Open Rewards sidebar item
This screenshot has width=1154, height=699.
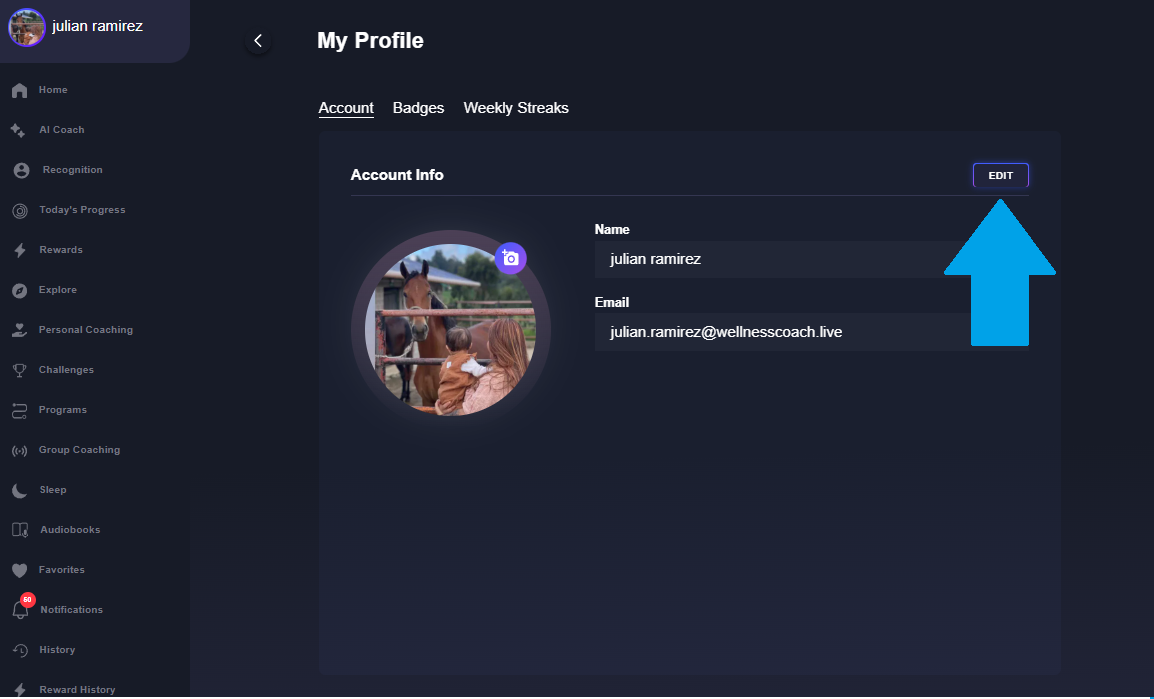[60, 250]
